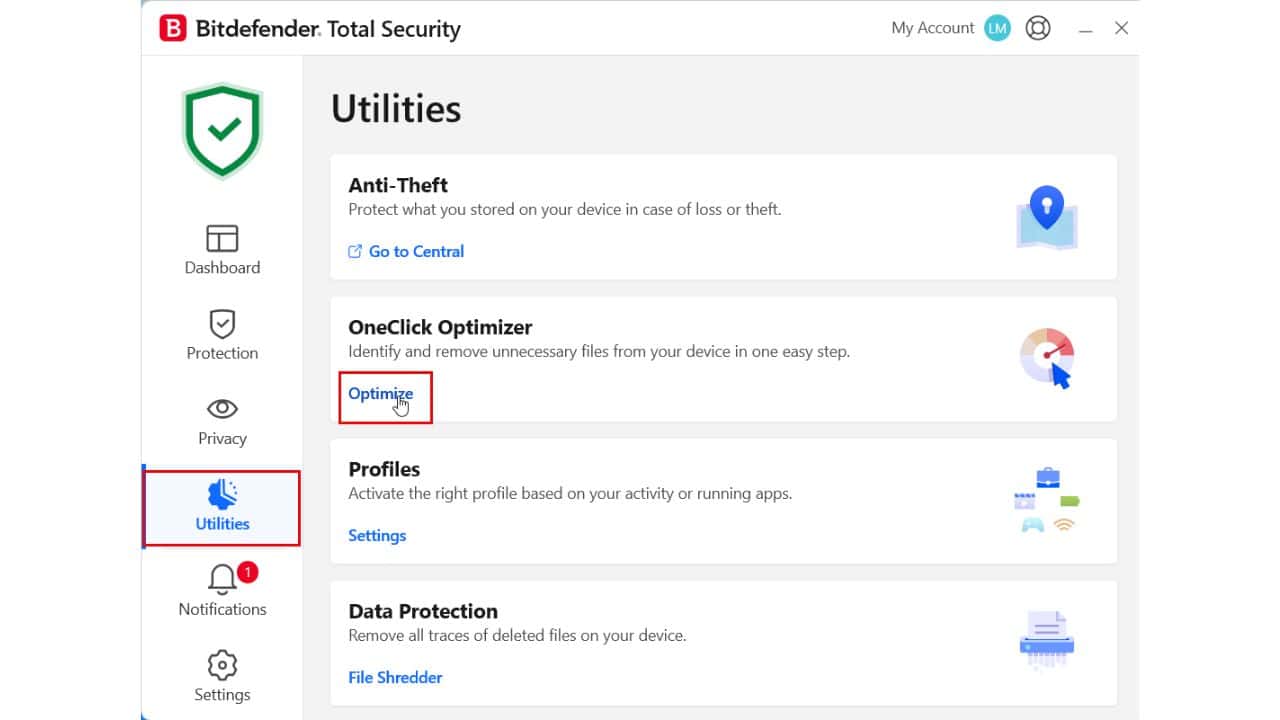Screen dimensions: 1280x720
Task: Open the Dashboard section in sidebar
Action: click(222, 250)
